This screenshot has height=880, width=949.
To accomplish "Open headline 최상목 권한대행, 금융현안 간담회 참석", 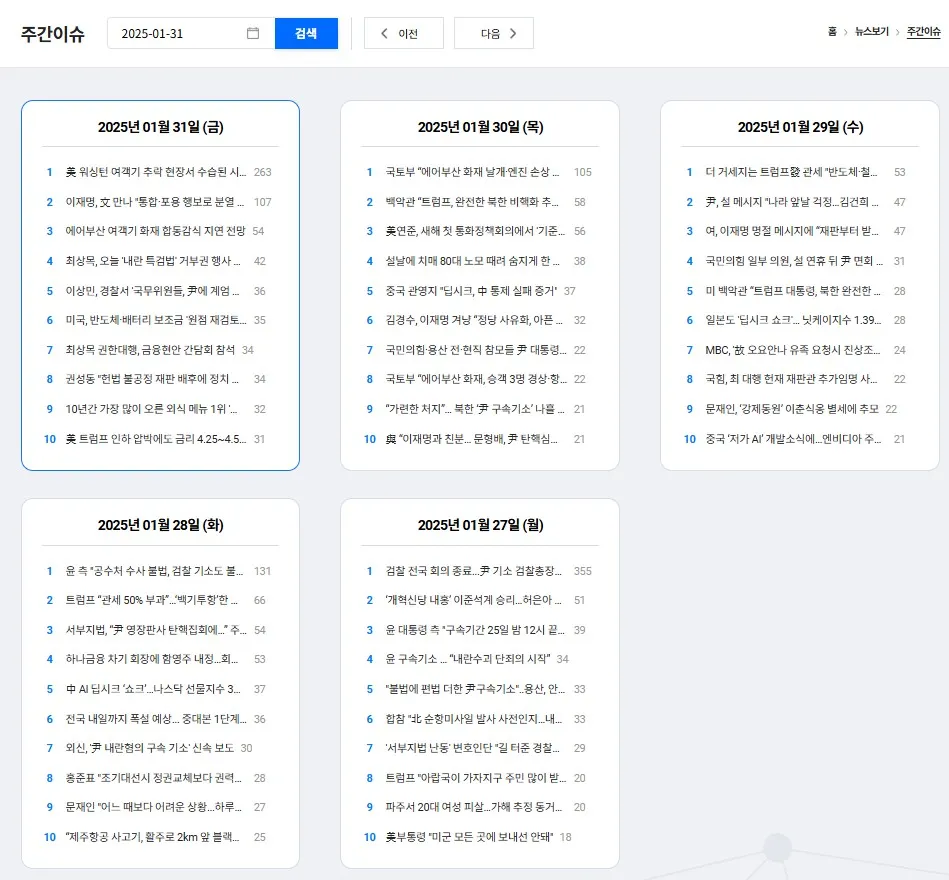I will pyautogui.click(x=150, y=350).
